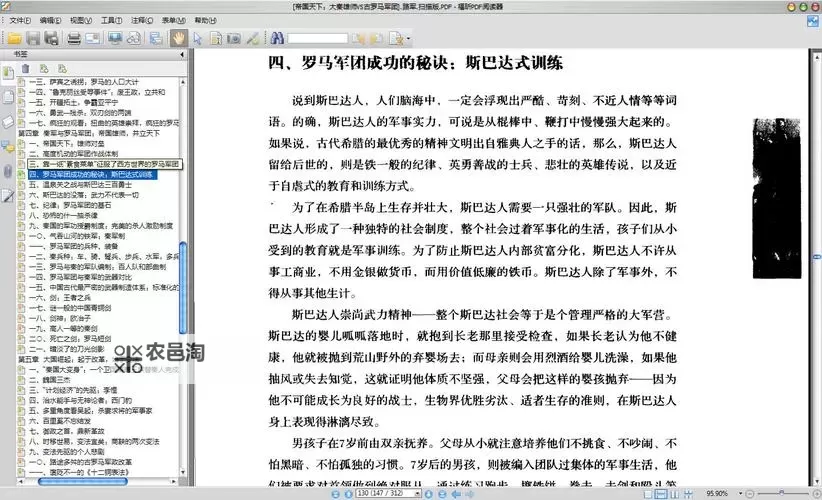Open the Attachments paperclip panel in sidebar
Screen dimensions: 822x500
pos(8,171)
